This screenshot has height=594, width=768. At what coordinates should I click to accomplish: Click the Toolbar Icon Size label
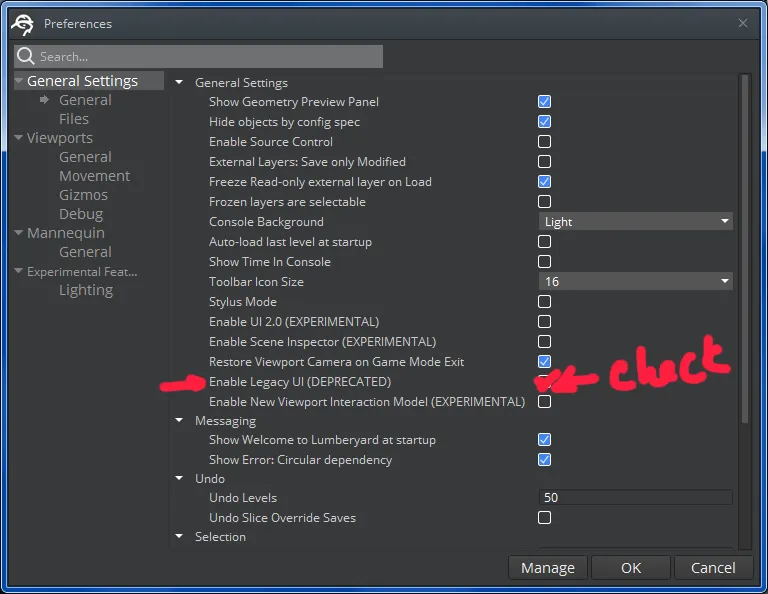tap(256, 282)
